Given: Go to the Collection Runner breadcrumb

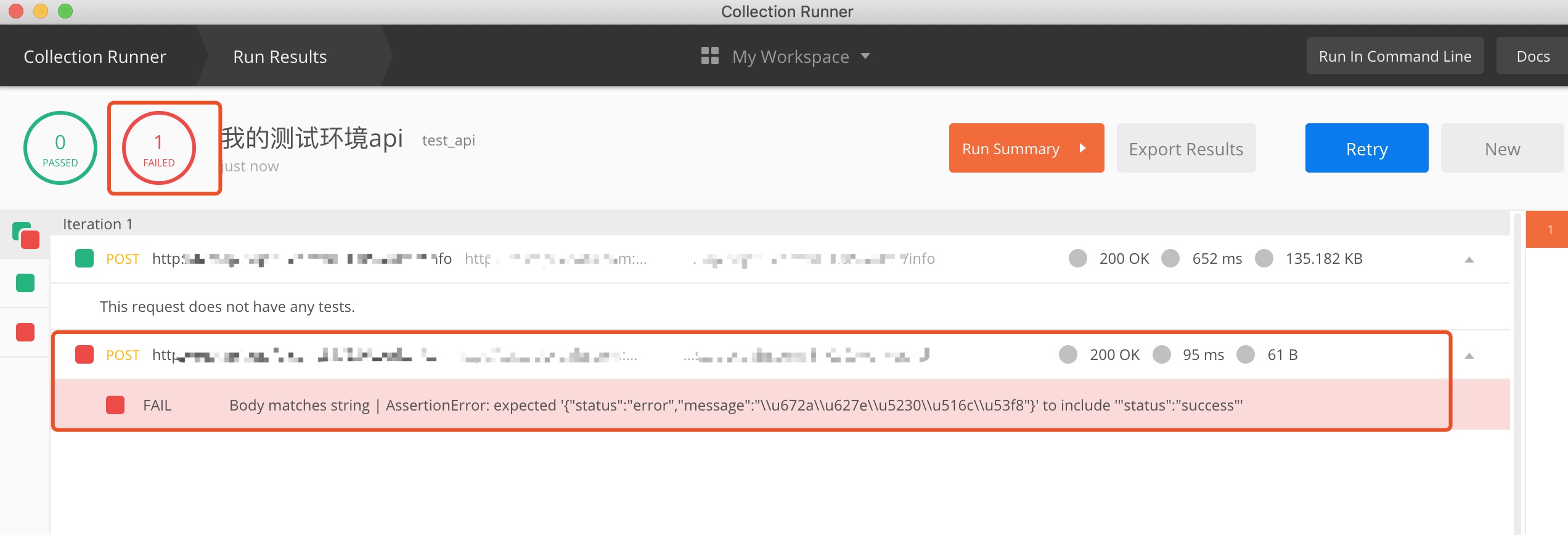Looking at the screenshot, I should [x=95, y=56].
